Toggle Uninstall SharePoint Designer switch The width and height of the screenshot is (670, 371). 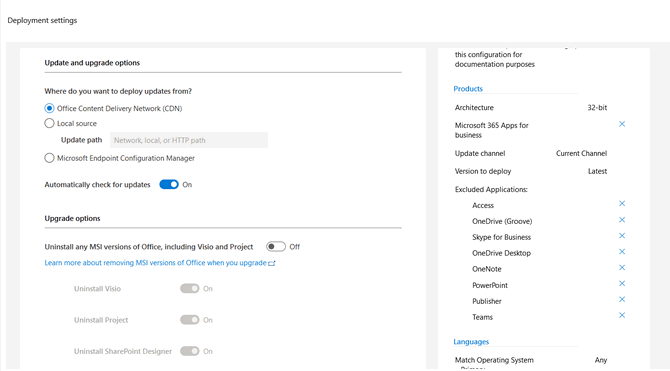click(190, 351)
